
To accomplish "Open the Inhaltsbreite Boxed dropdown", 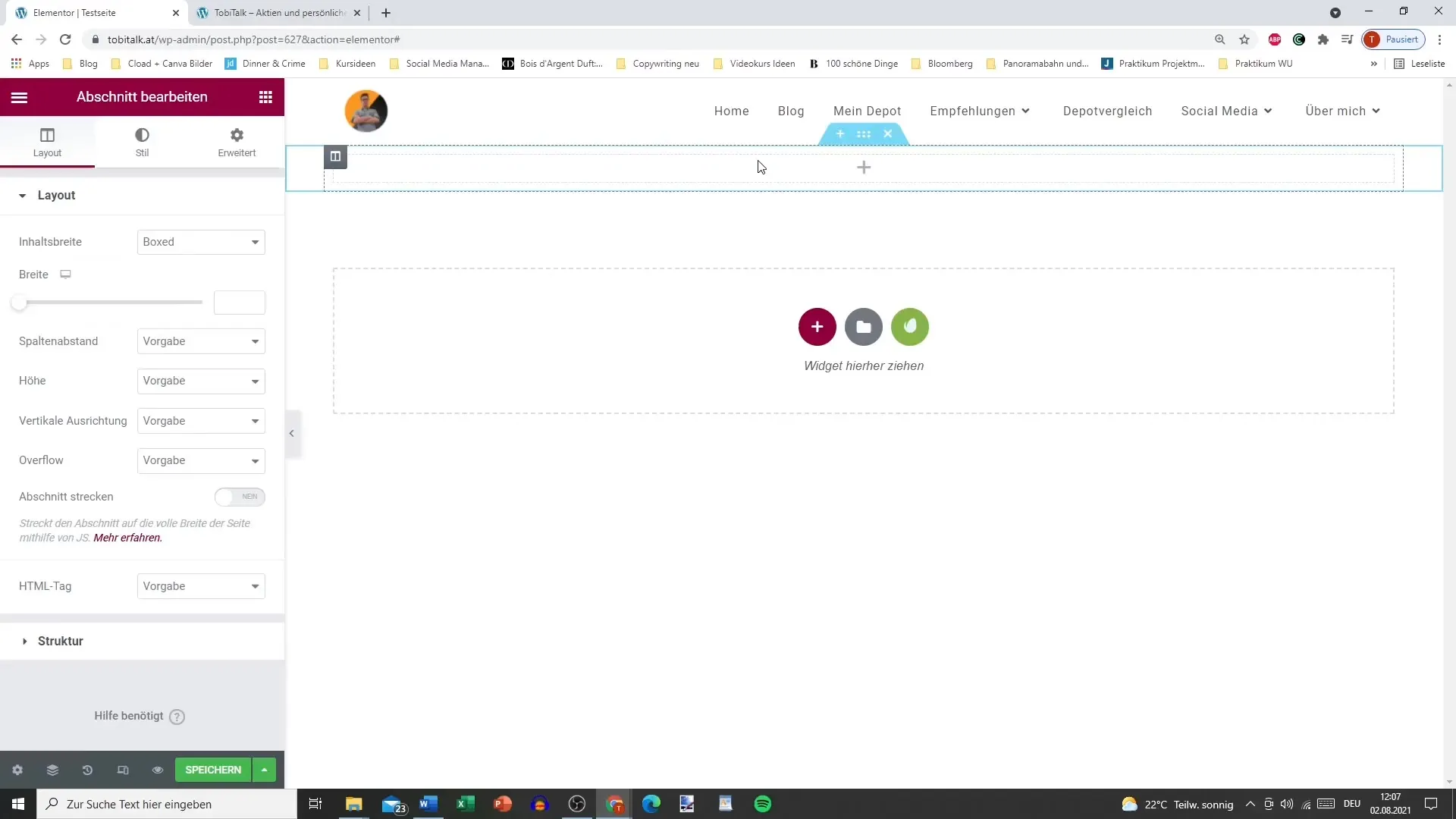I will coord(201,242).
